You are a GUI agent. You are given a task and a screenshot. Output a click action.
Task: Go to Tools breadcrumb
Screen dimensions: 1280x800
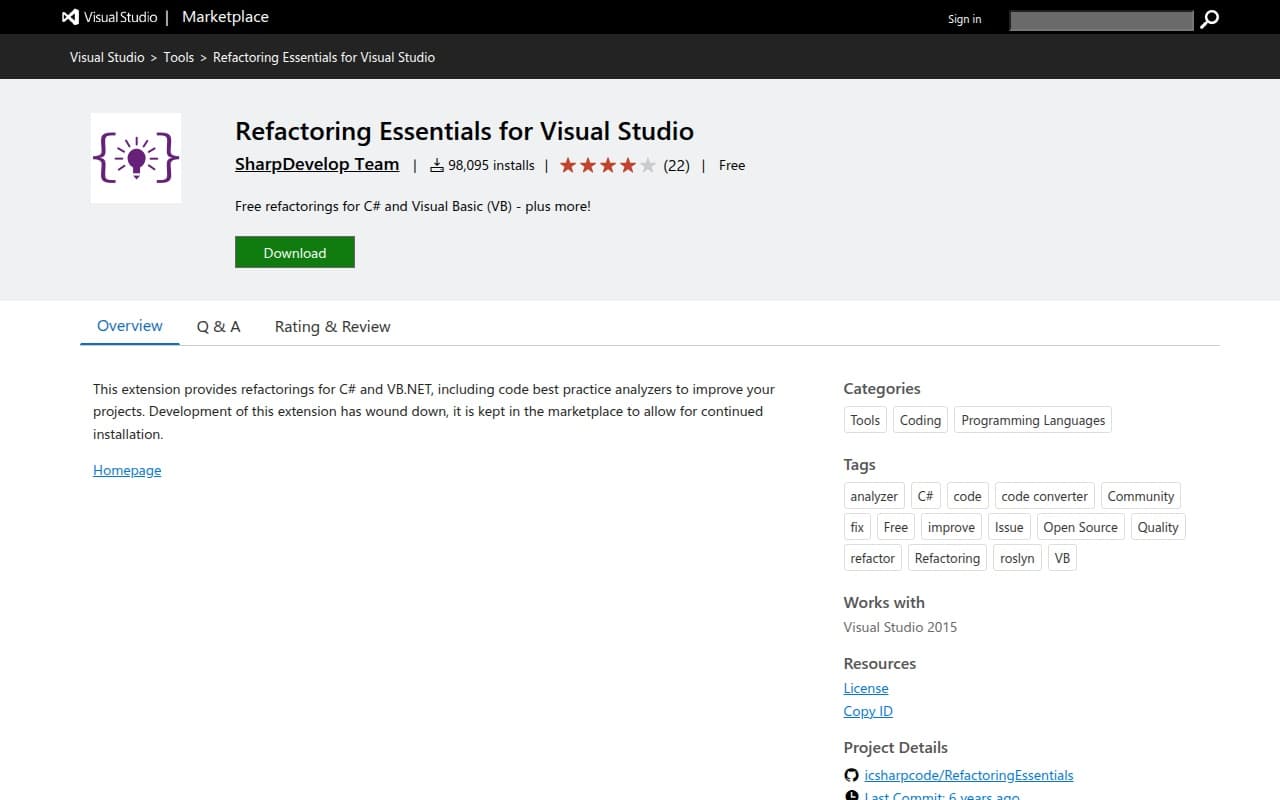pos(179,57)
